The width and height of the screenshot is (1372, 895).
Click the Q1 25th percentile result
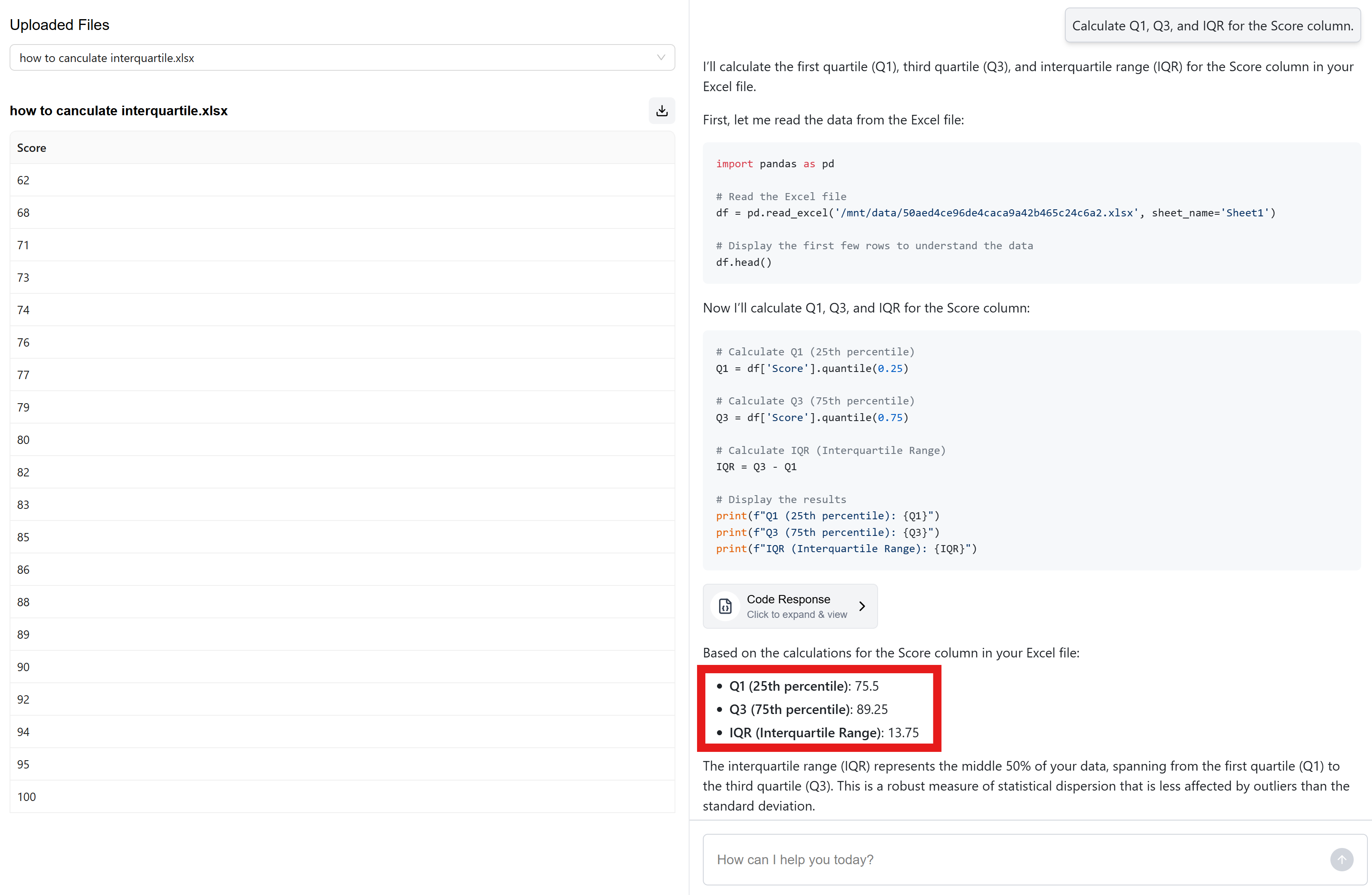[804, 687]
